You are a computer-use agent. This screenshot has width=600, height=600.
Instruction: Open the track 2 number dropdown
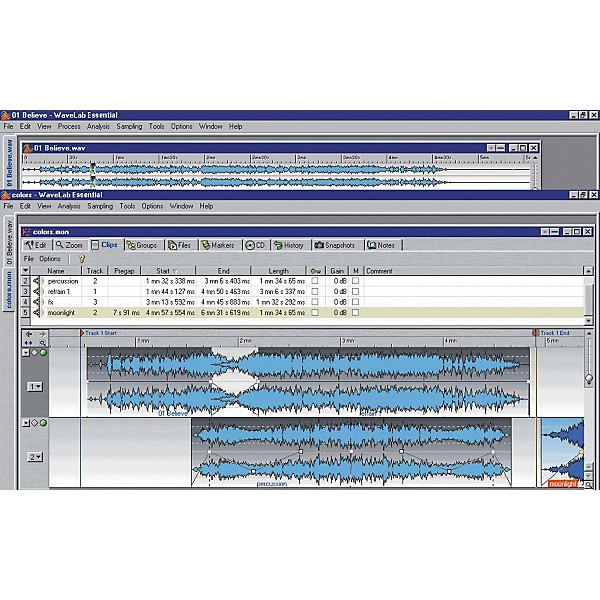tap(35, 457)
